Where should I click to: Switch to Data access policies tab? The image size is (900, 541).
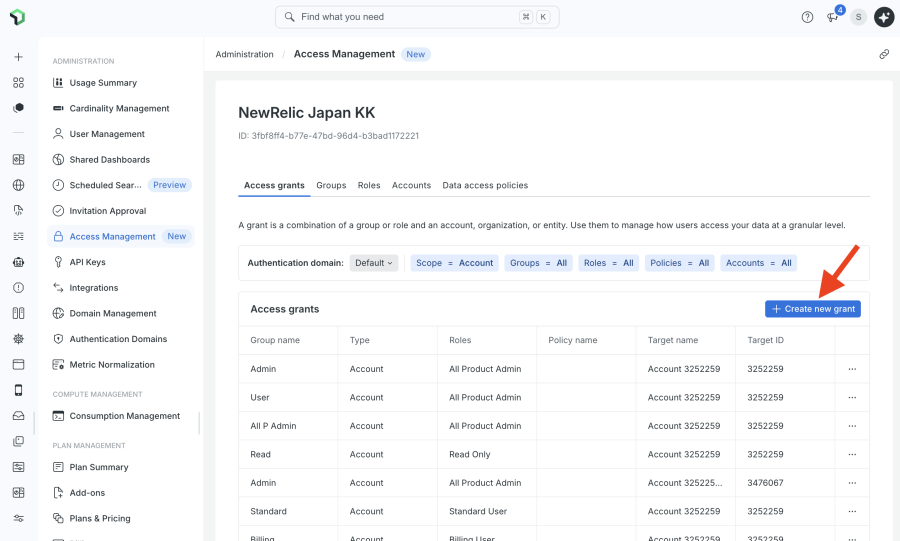click(x=485, y=185)
